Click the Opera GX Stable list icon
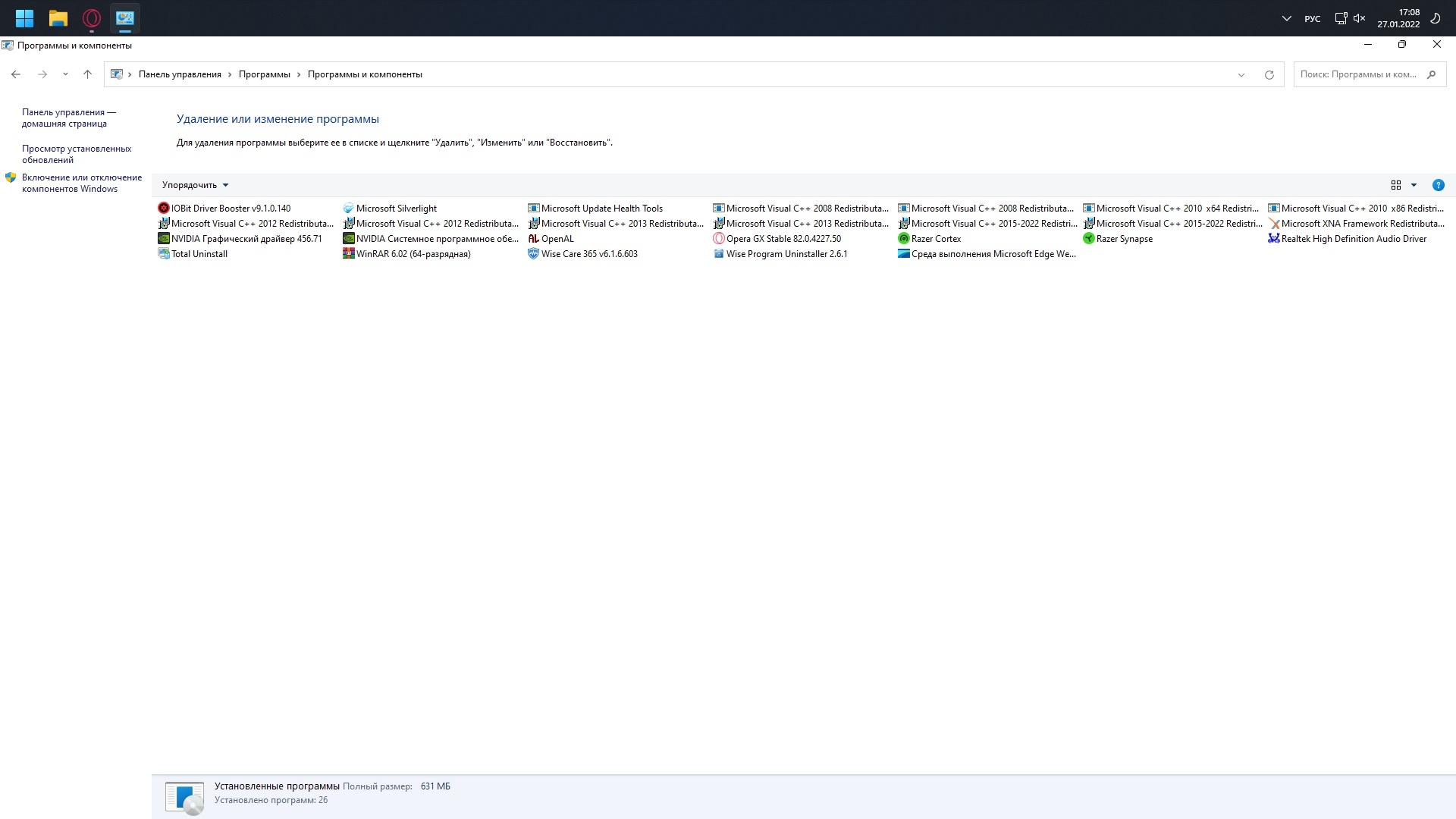This screenshot has width=1456, height=819. [718, 238]
